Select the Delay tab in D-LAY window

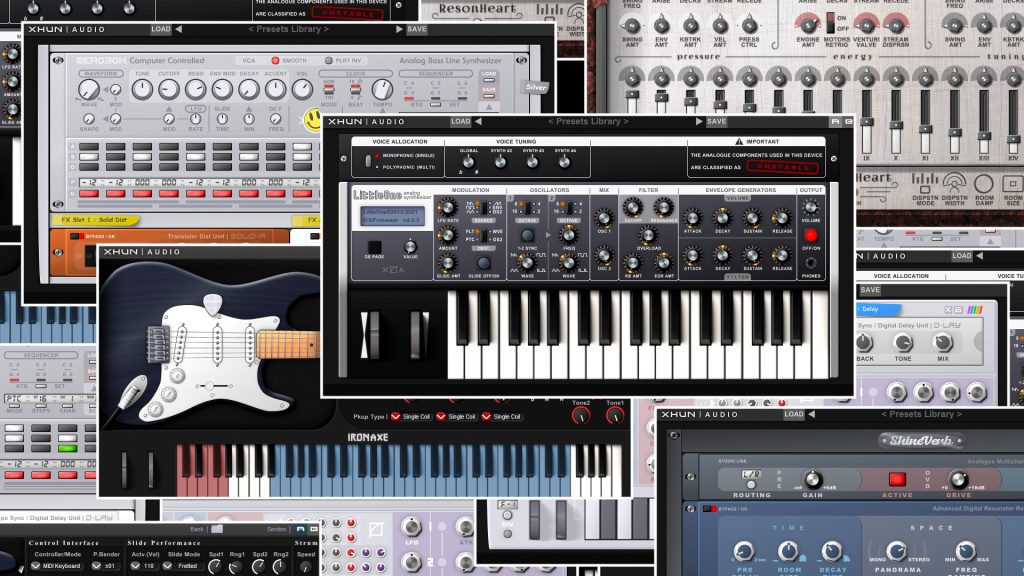(x=879, y=309)
